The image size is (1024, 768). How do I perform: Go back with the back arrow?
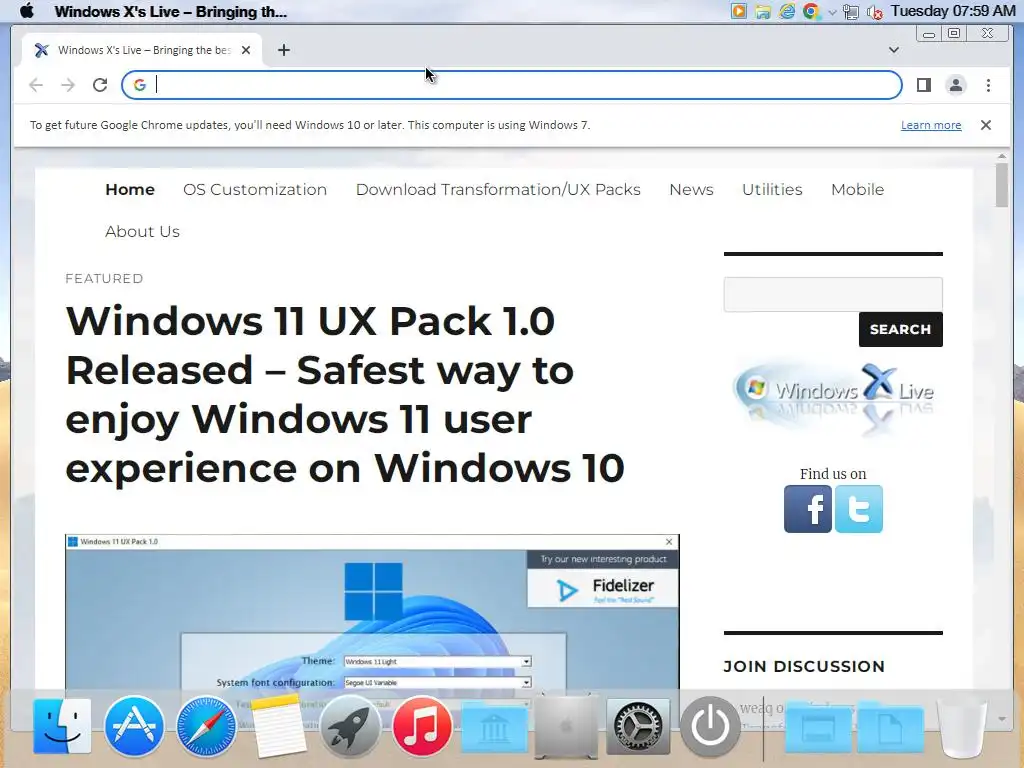tap(36, 85)
